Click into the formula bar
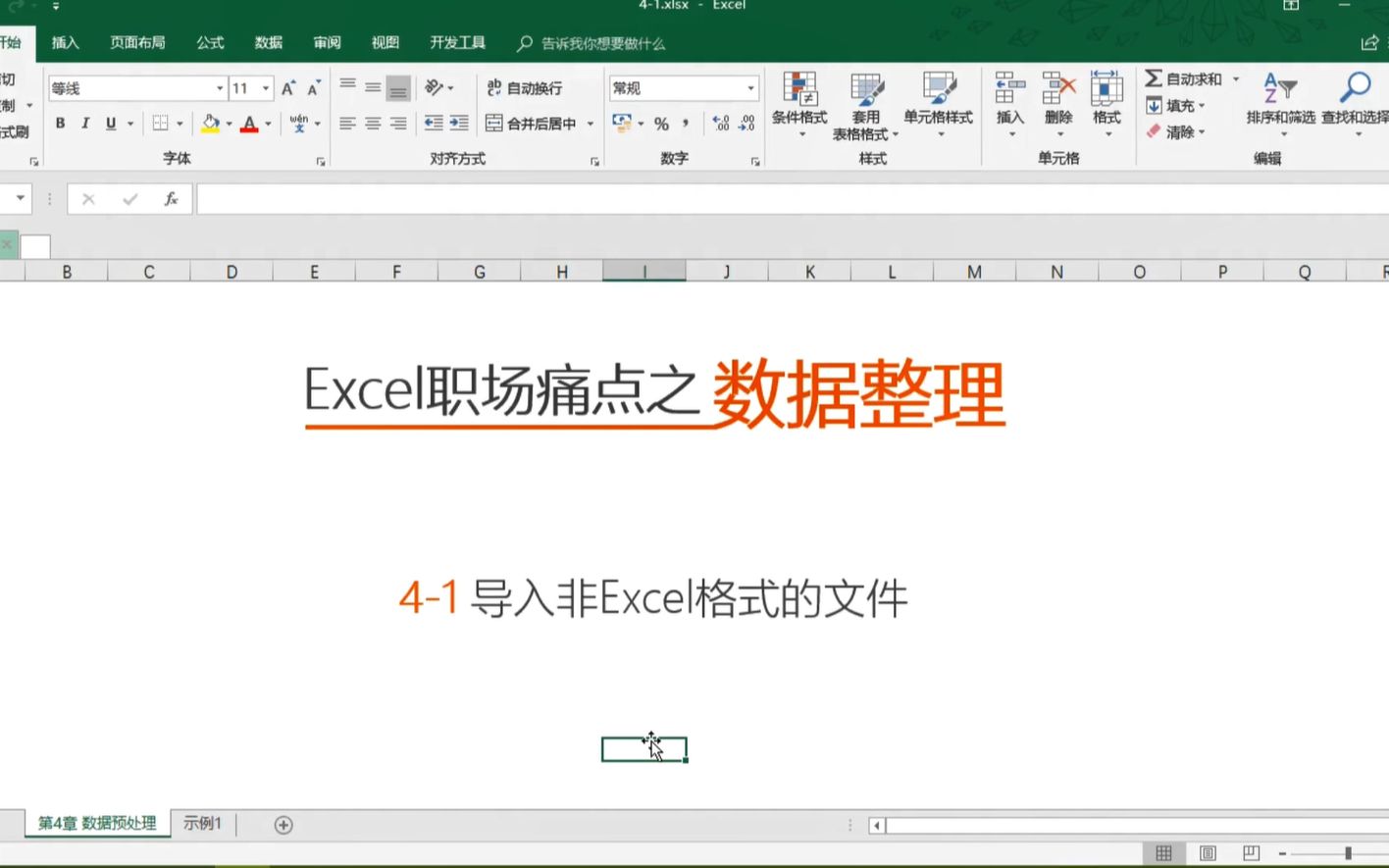The width and height of the screenshot is (1389, 868). tap(793, 199)
